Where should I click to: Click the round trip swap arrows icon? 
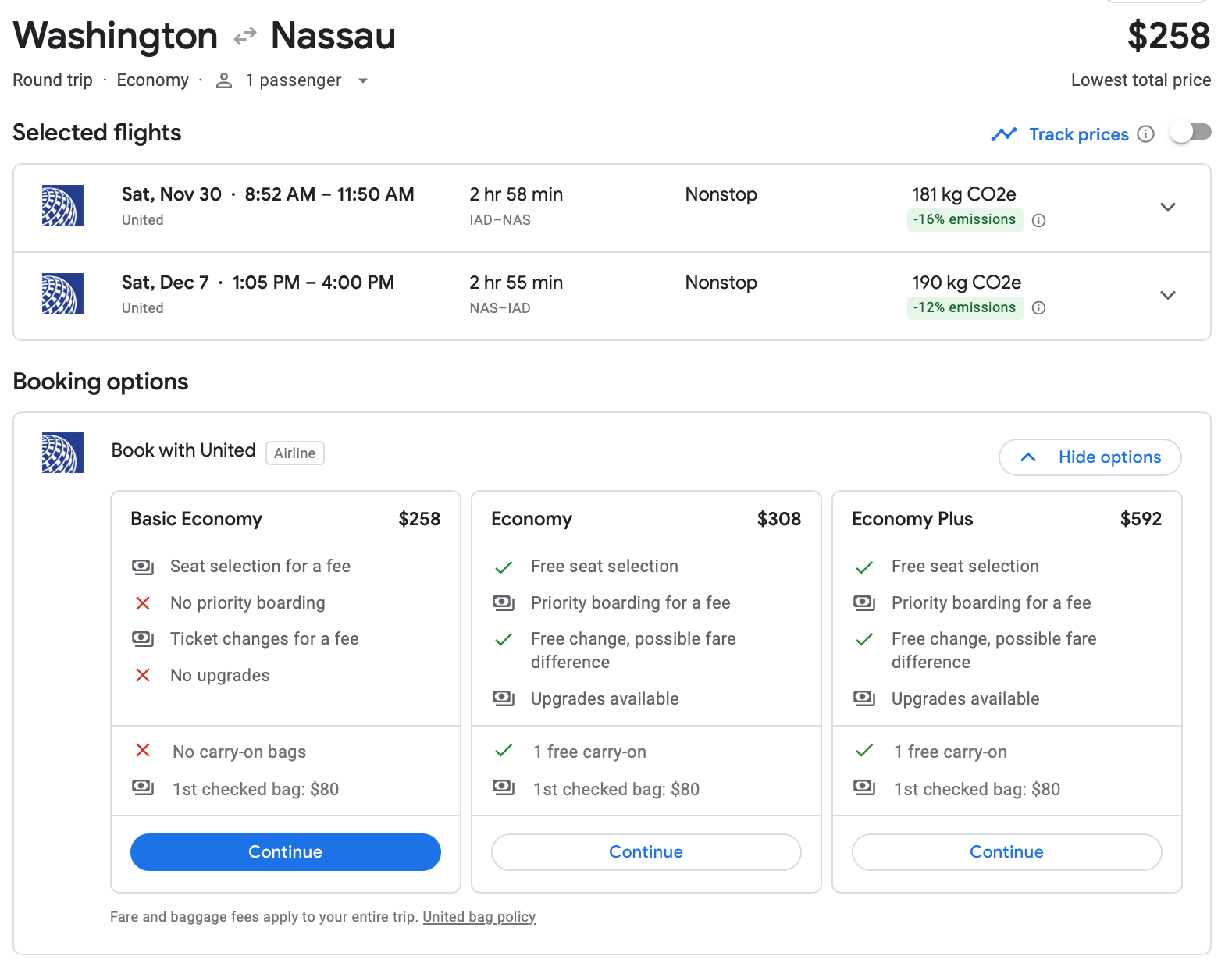[x=245, y=36]
